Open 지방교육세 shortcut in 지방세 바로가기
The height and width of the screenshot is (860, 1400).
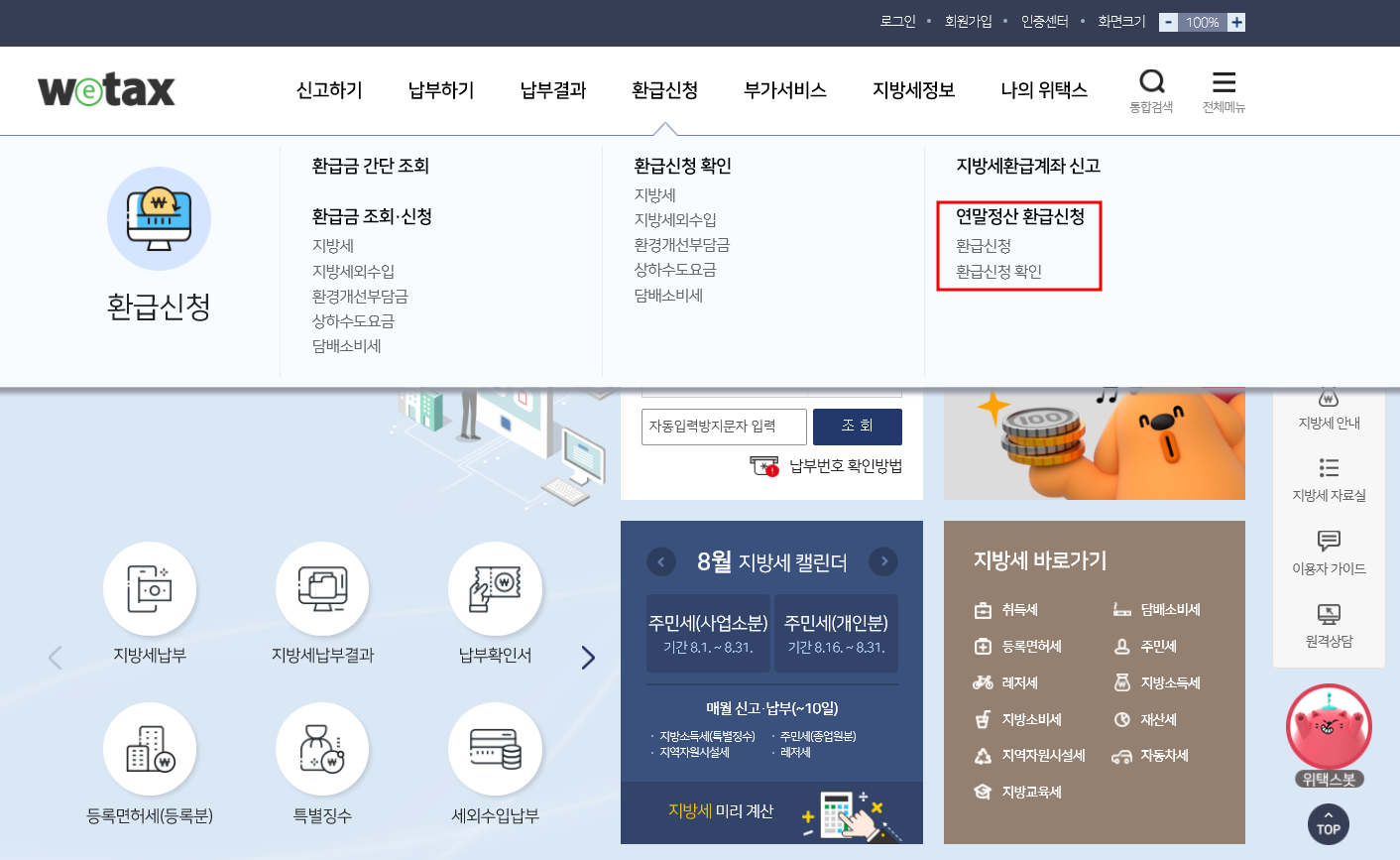[x=1018, y=793]
